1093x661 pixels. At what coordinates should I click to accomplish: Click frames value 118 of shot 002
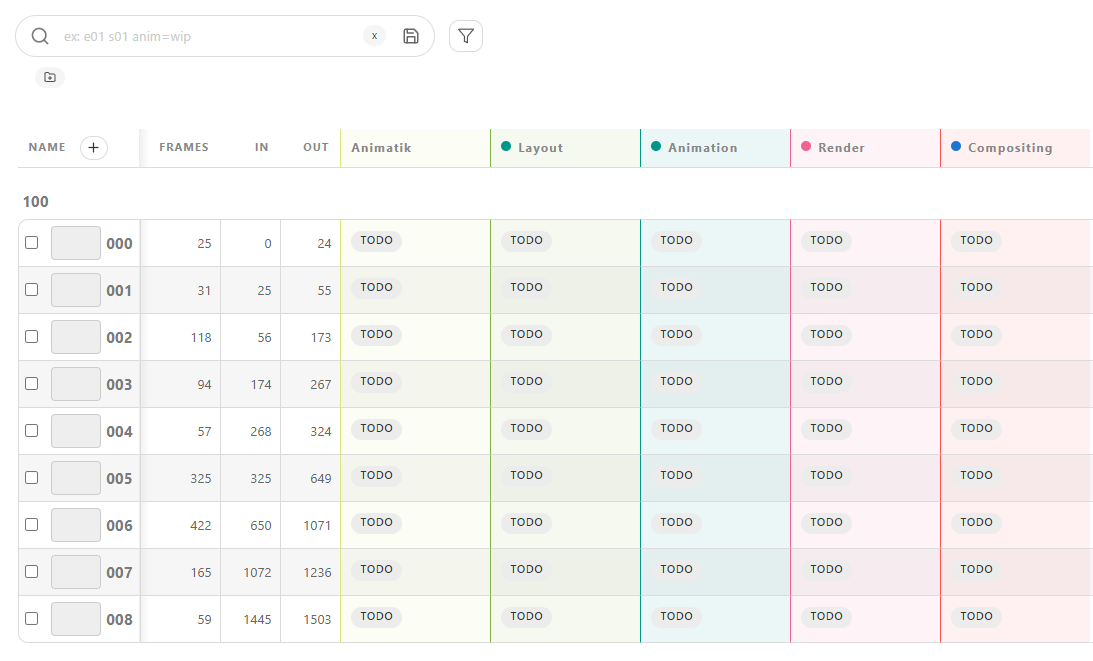pos(201,337)
